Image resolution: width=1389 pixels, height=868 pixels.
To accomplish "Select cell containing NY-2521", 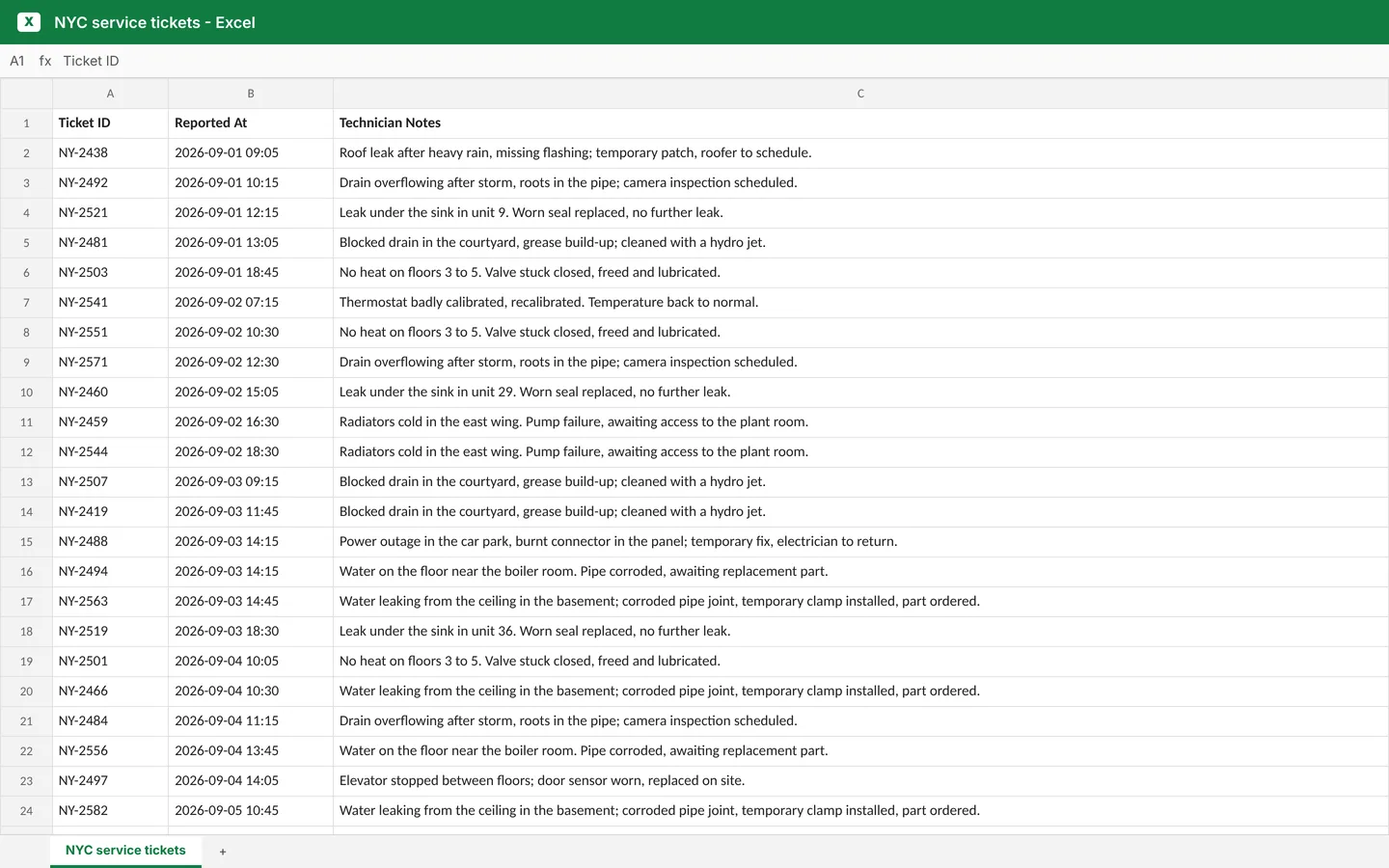I will pos(110,213).
